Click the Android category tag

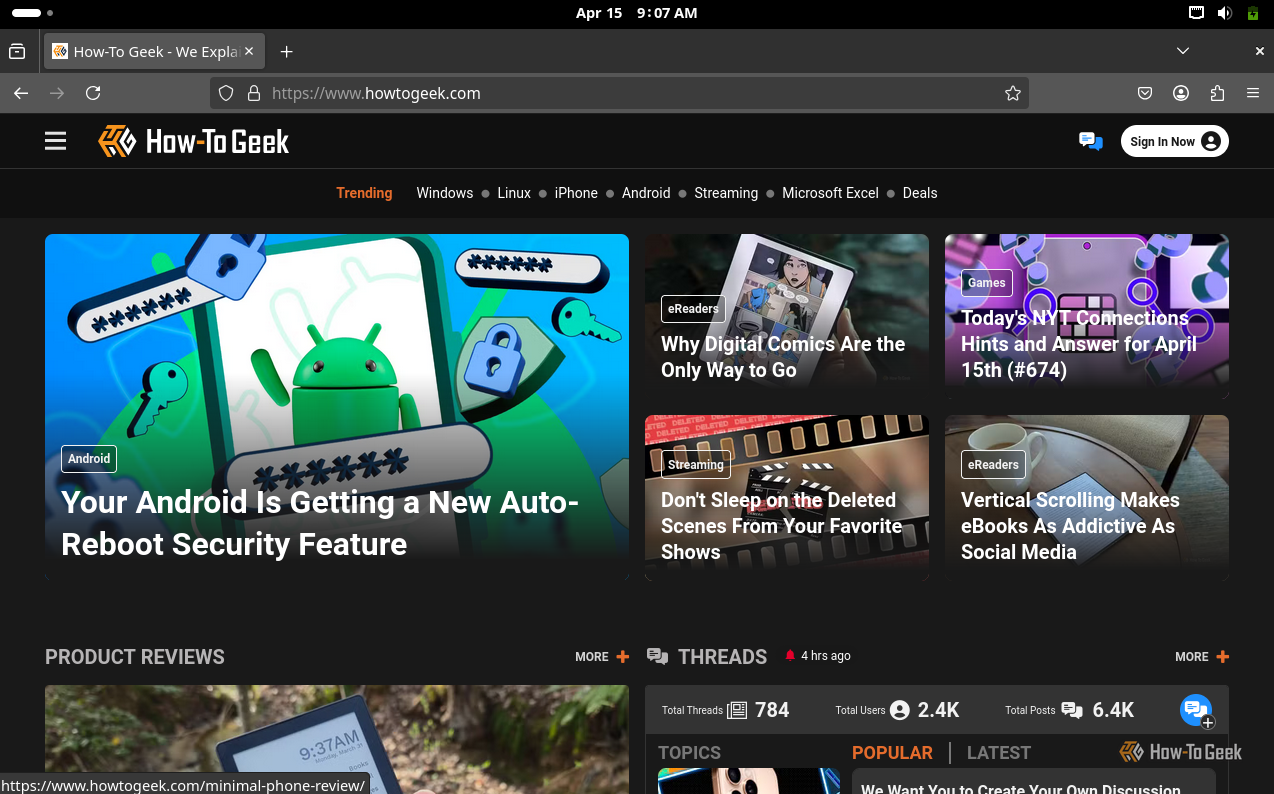click(x=89, y=459)
